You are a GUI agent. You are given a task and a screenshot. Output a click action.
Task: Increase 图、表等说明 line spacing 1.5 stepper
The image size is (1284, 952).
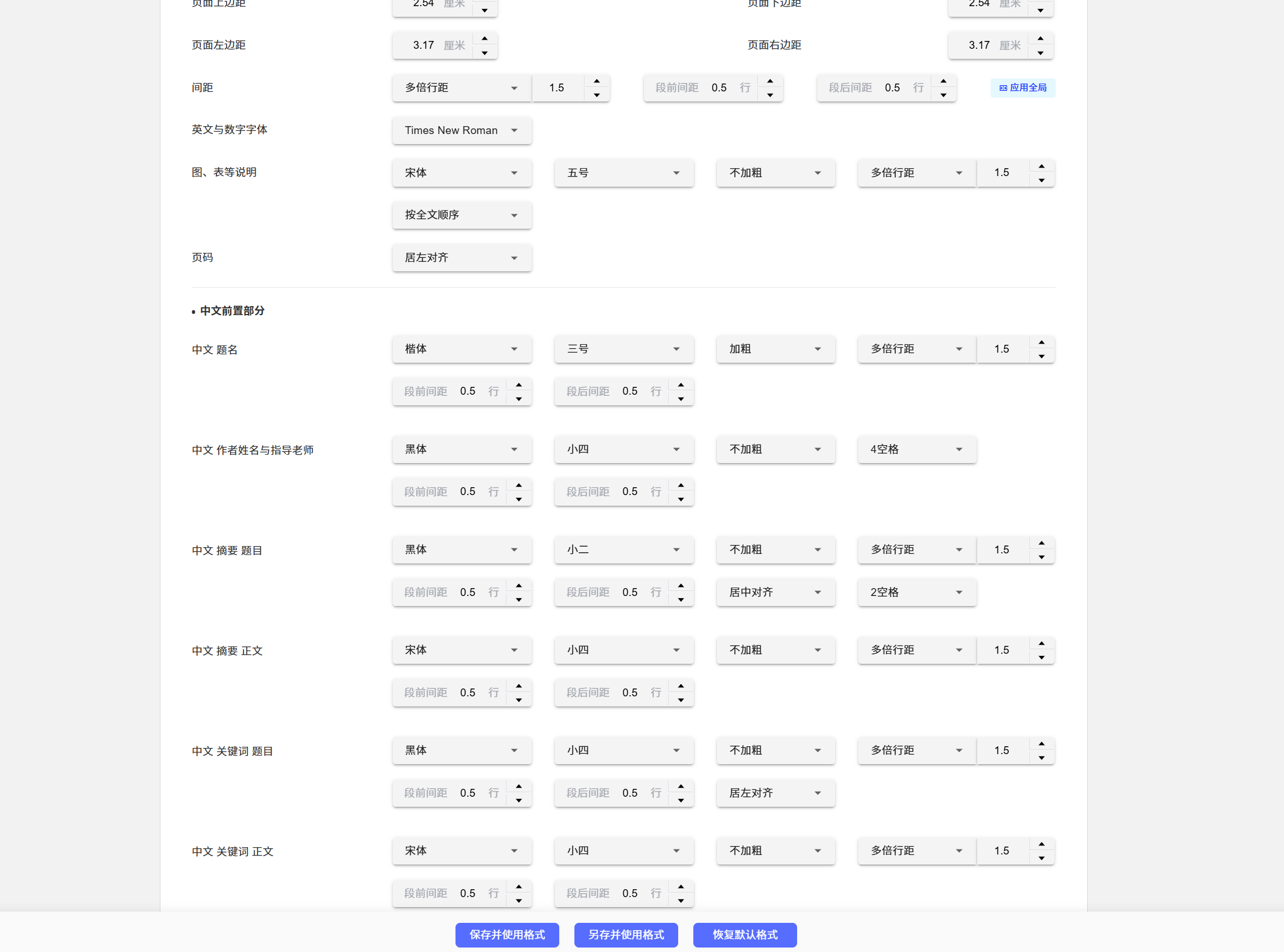coord(1041,166)
